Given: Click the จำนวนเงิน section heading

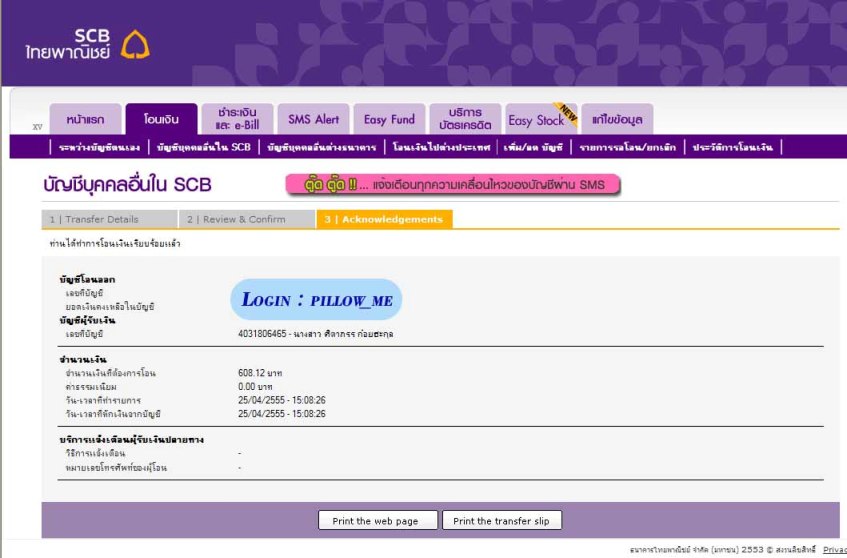Looking at the screenshot, I should tap(83, 360).
